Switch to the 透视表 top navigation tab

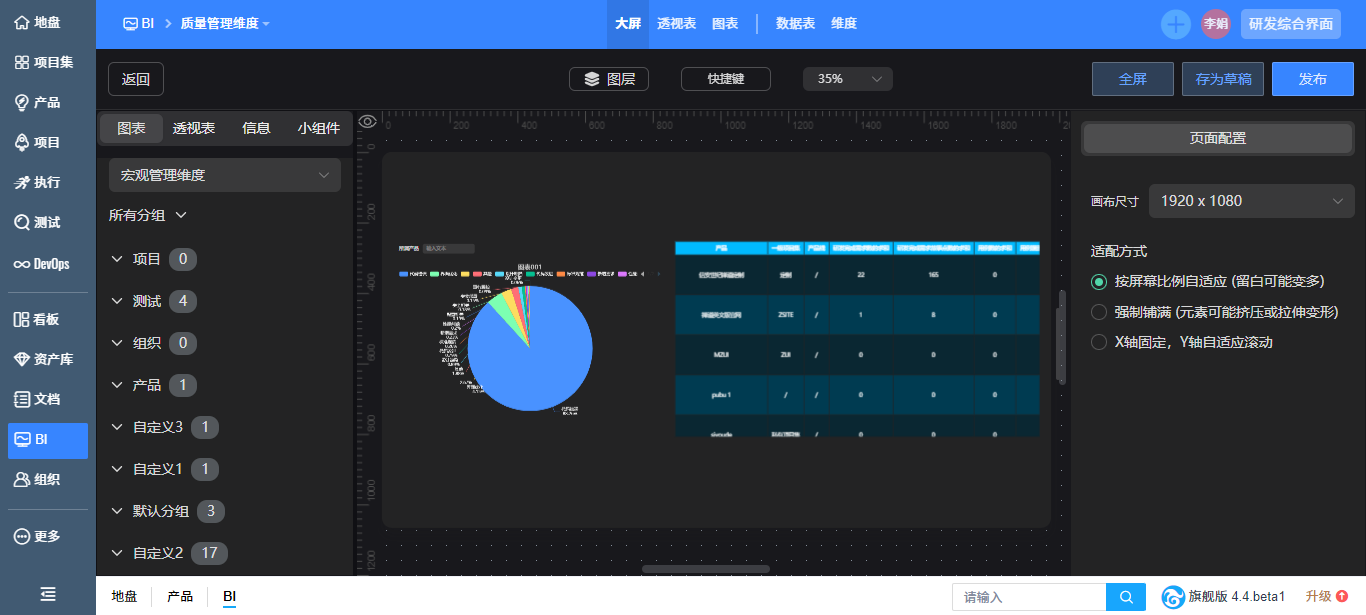coord(677,24)
